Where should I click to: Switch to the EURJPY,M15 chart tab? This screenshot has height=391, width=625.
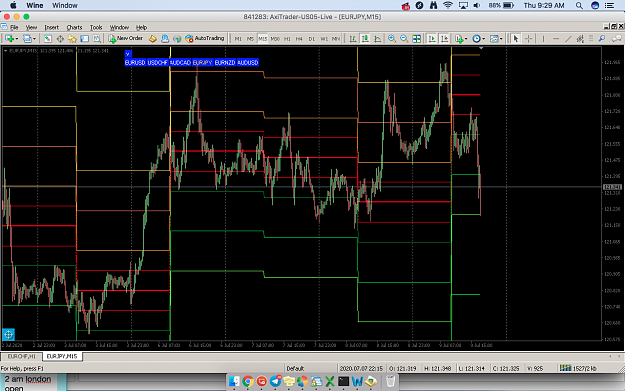pos(62,356)
